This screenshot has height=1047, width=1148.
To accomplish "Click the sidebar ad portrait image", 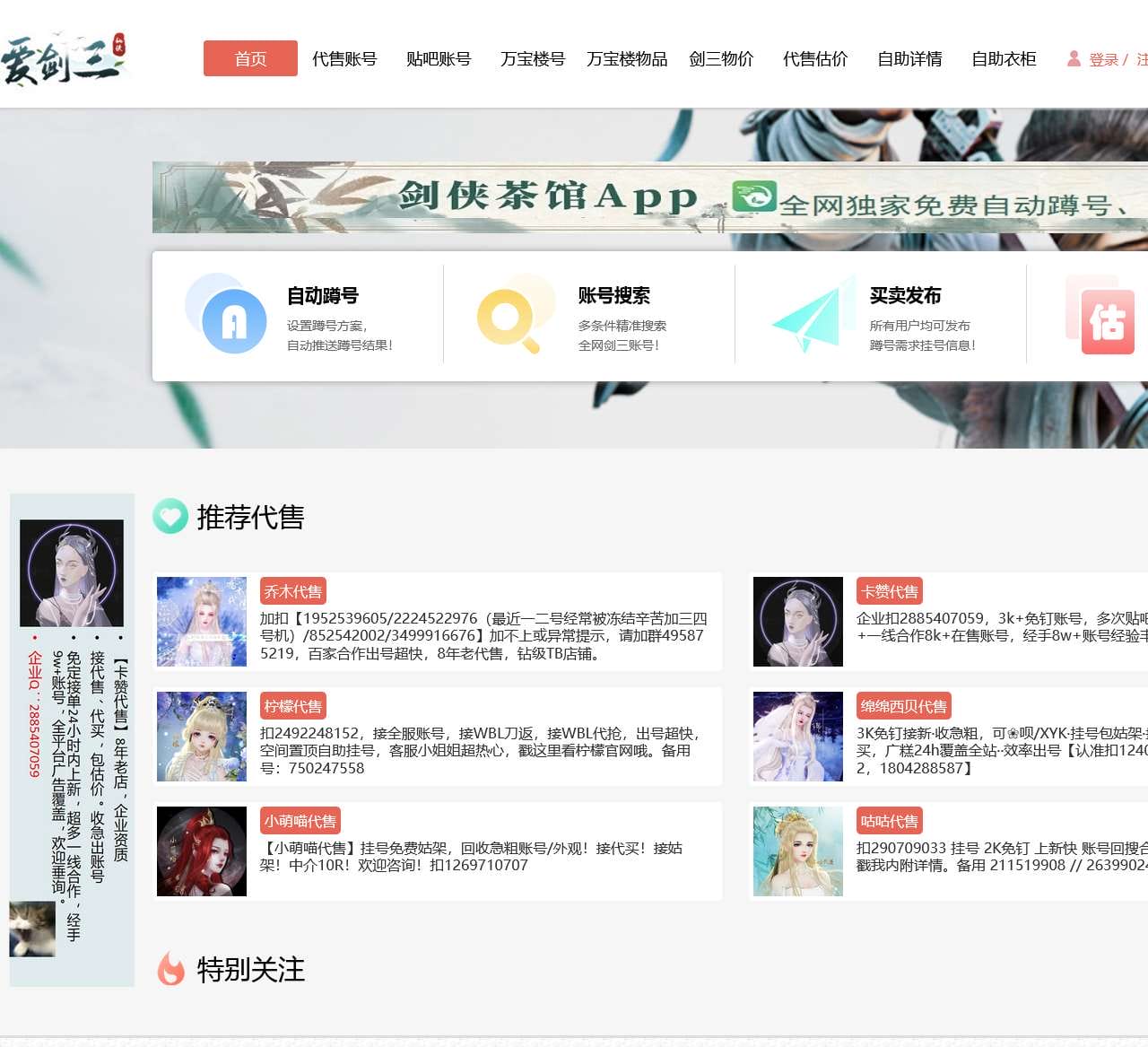I will tap(72, 573).
